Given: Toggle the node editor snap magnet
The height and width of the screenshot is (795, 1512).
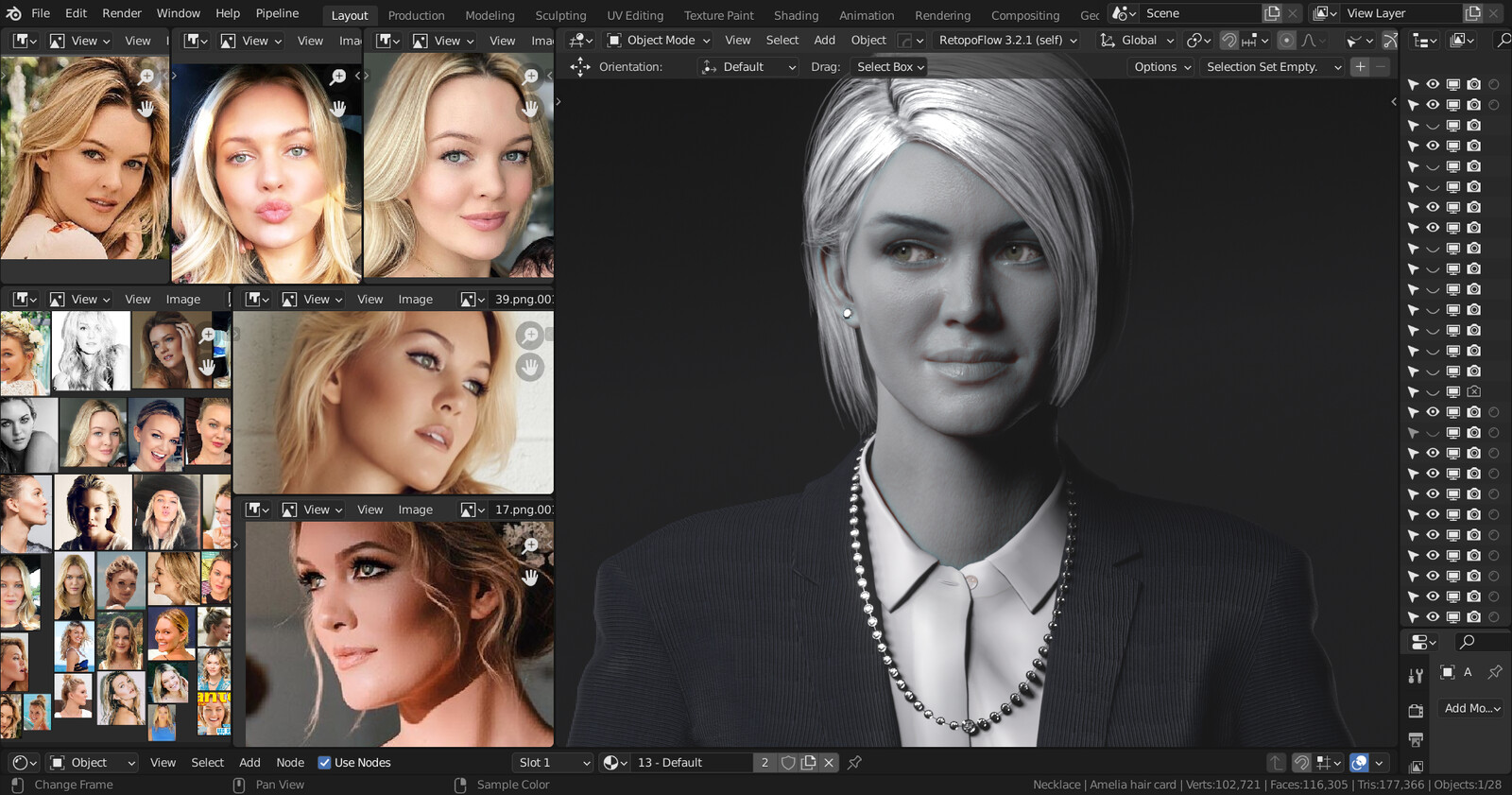Looking at the screenshot, I should [x=1301, y=763].
